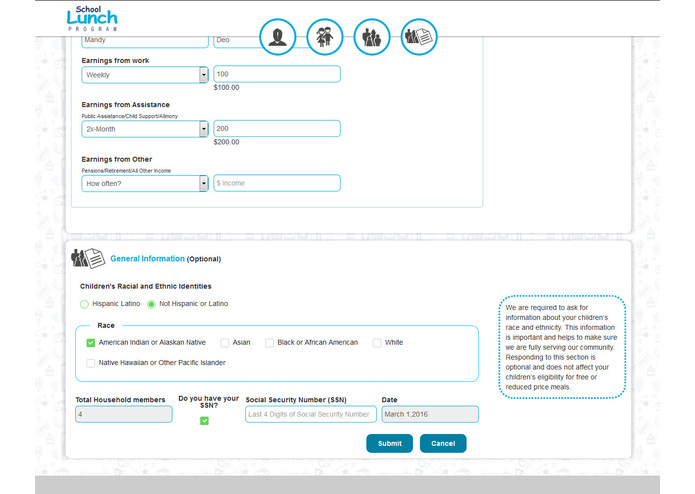The width and height of the screenshot is (695, 494).
Task: Select the Hispanic Latino radio button
Action: (84, 304)
